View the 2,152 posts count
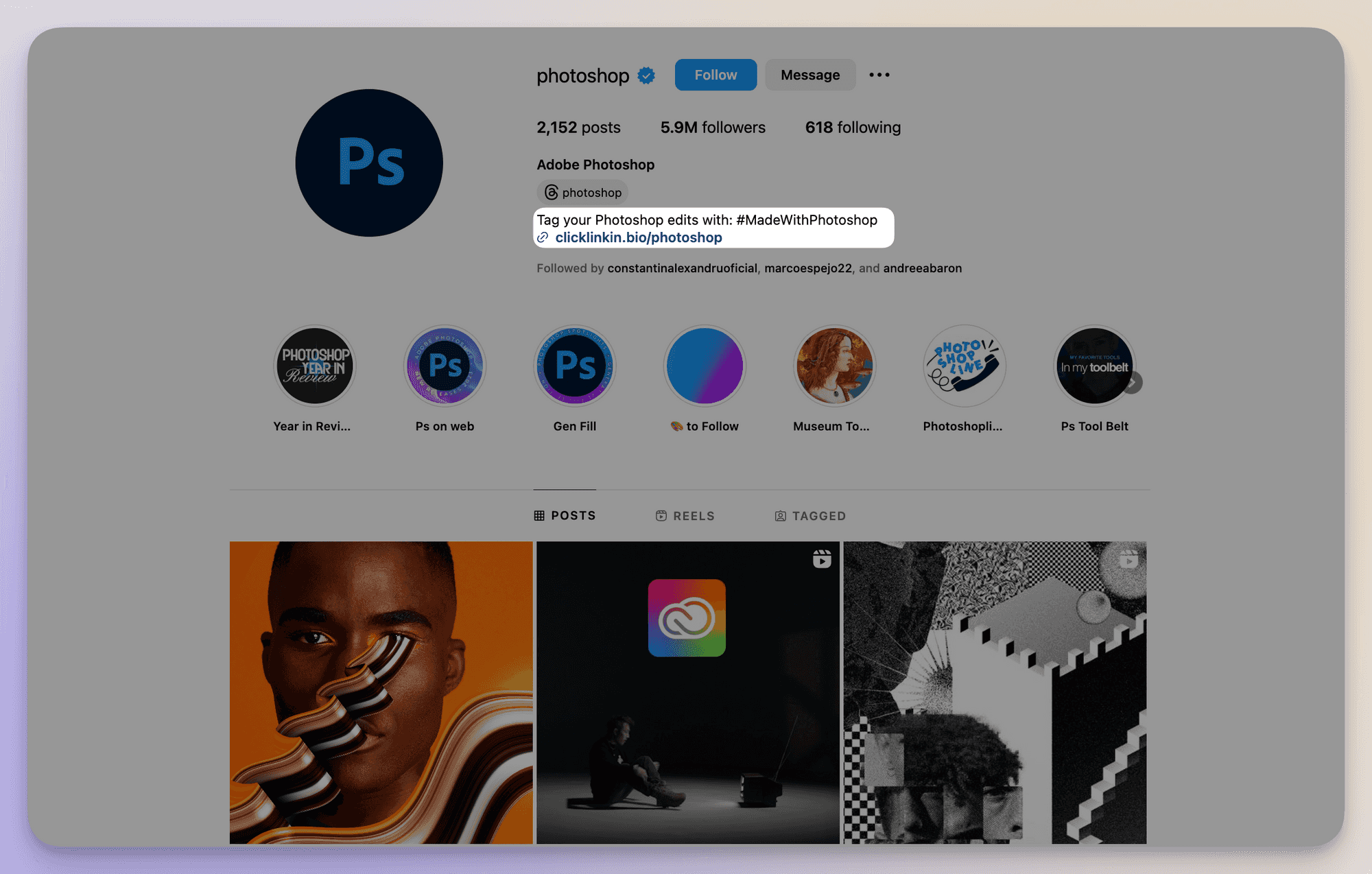1372x874 pixels. (x=578, y=128)
